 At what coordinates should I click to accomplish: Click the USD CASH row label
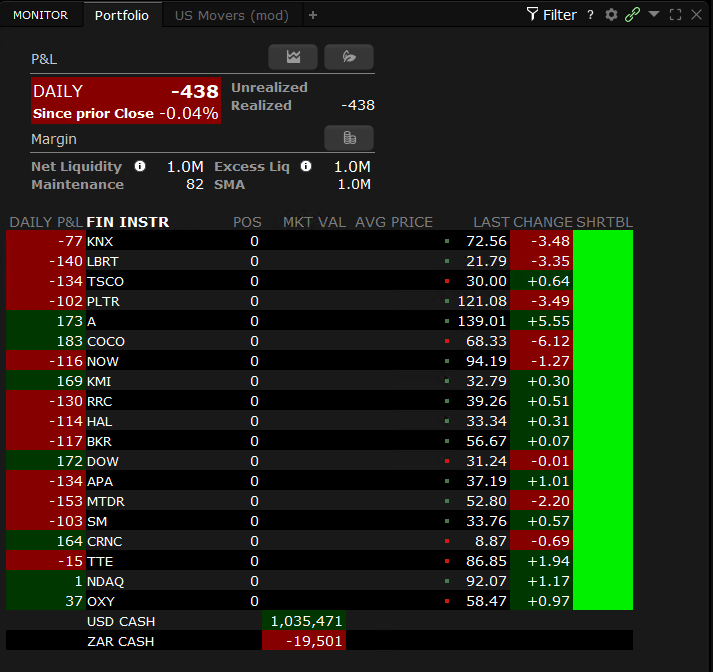pos(121,622)
